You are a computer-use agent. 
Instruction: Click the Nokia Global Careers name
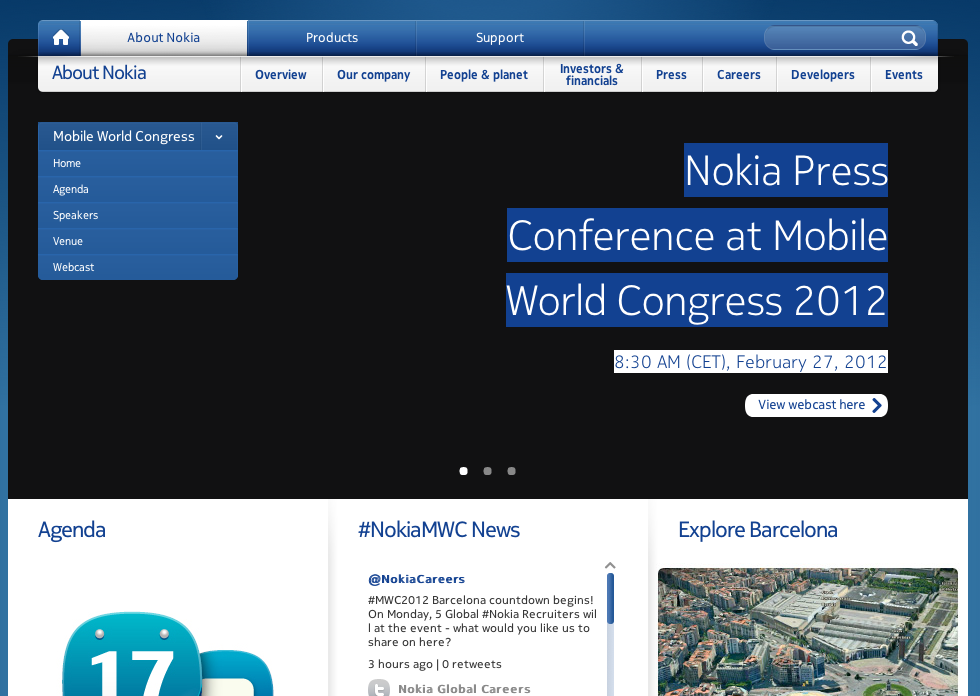tap(464, 689)
